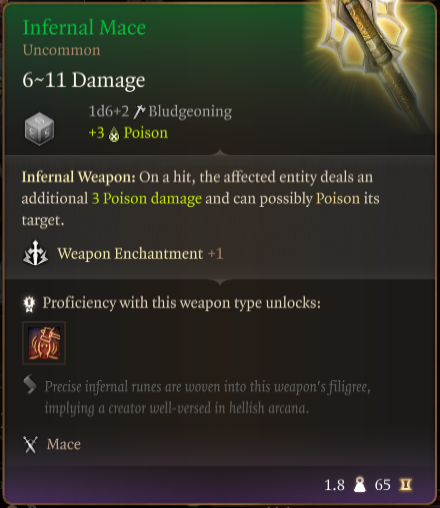Click the gray damage dice icon
The image size is (440, 508).
pos(39,129)
